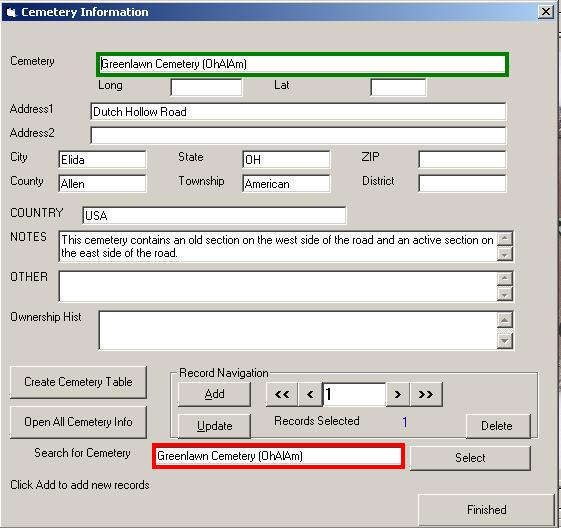Click the Finished button
The width and height of the screenshot is (561, 528).
pyautogui.click(x=486, y=510)
